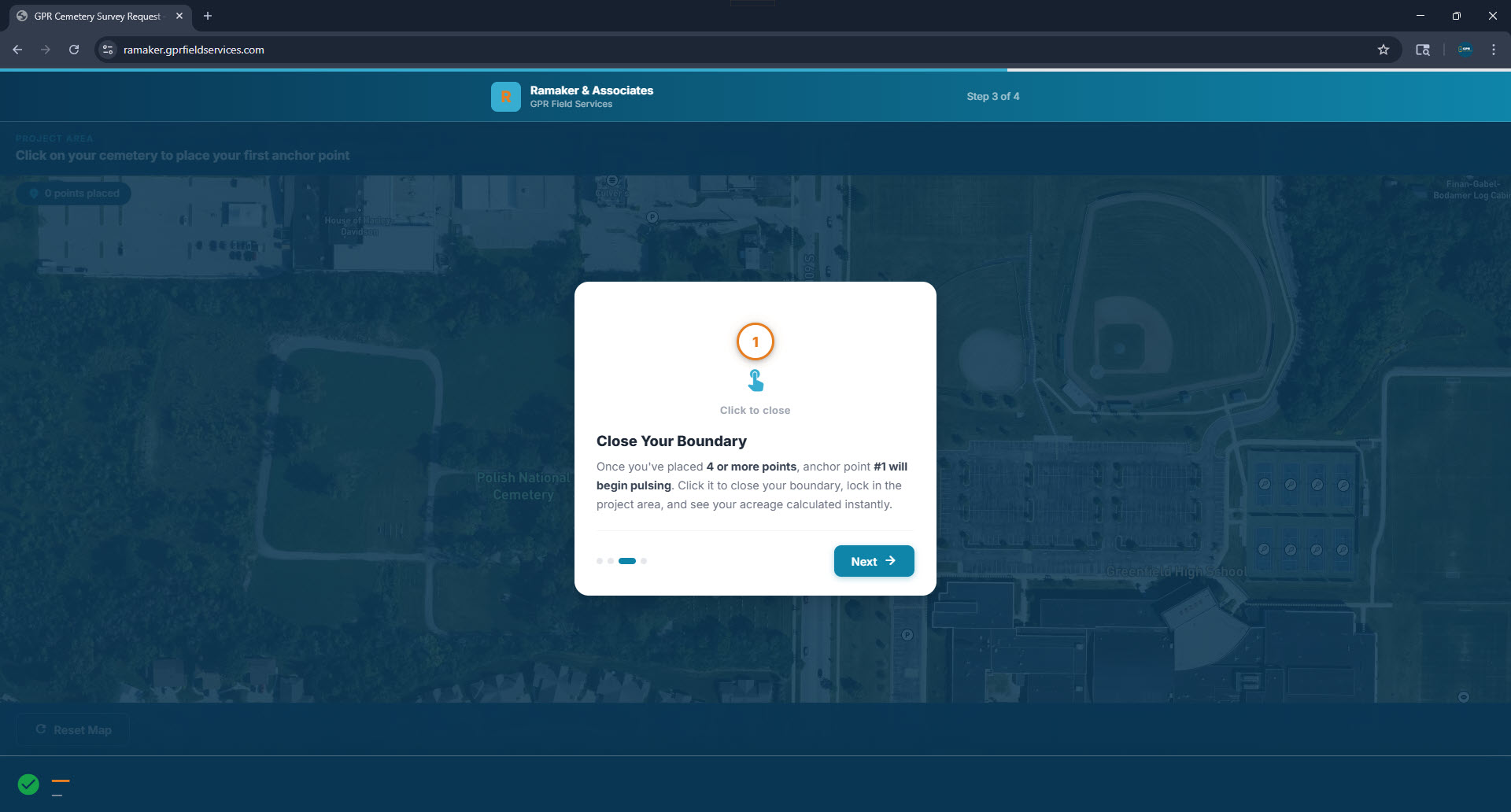1511x812 pixels.
Task: Click the blue hand pointer icon
Action: [x=755, y=381]
